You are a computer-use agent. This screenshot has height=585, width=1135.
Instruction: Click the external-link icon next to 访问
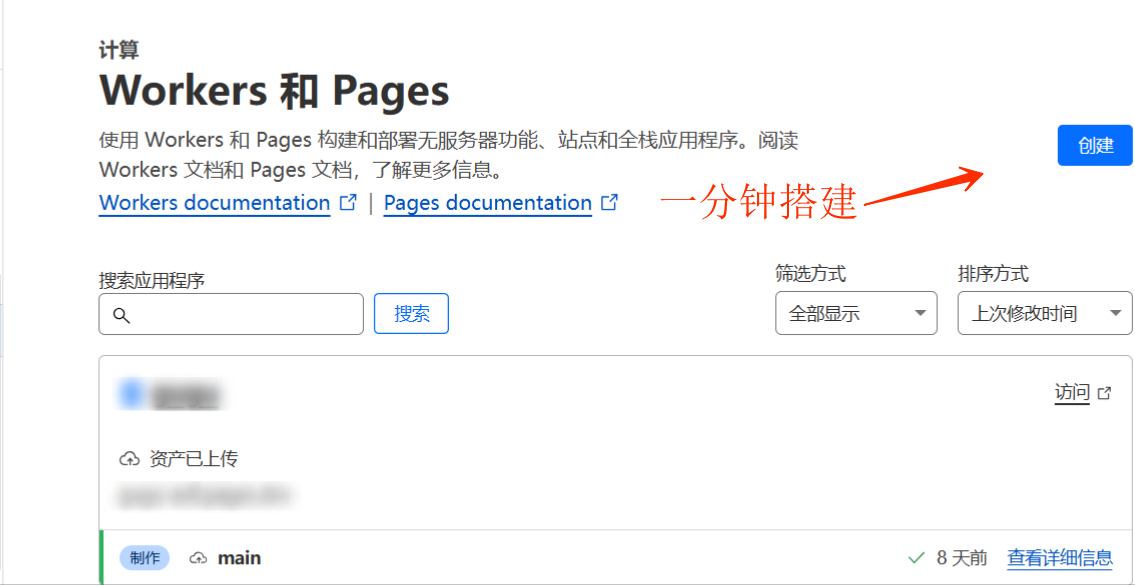(1104, 393)
